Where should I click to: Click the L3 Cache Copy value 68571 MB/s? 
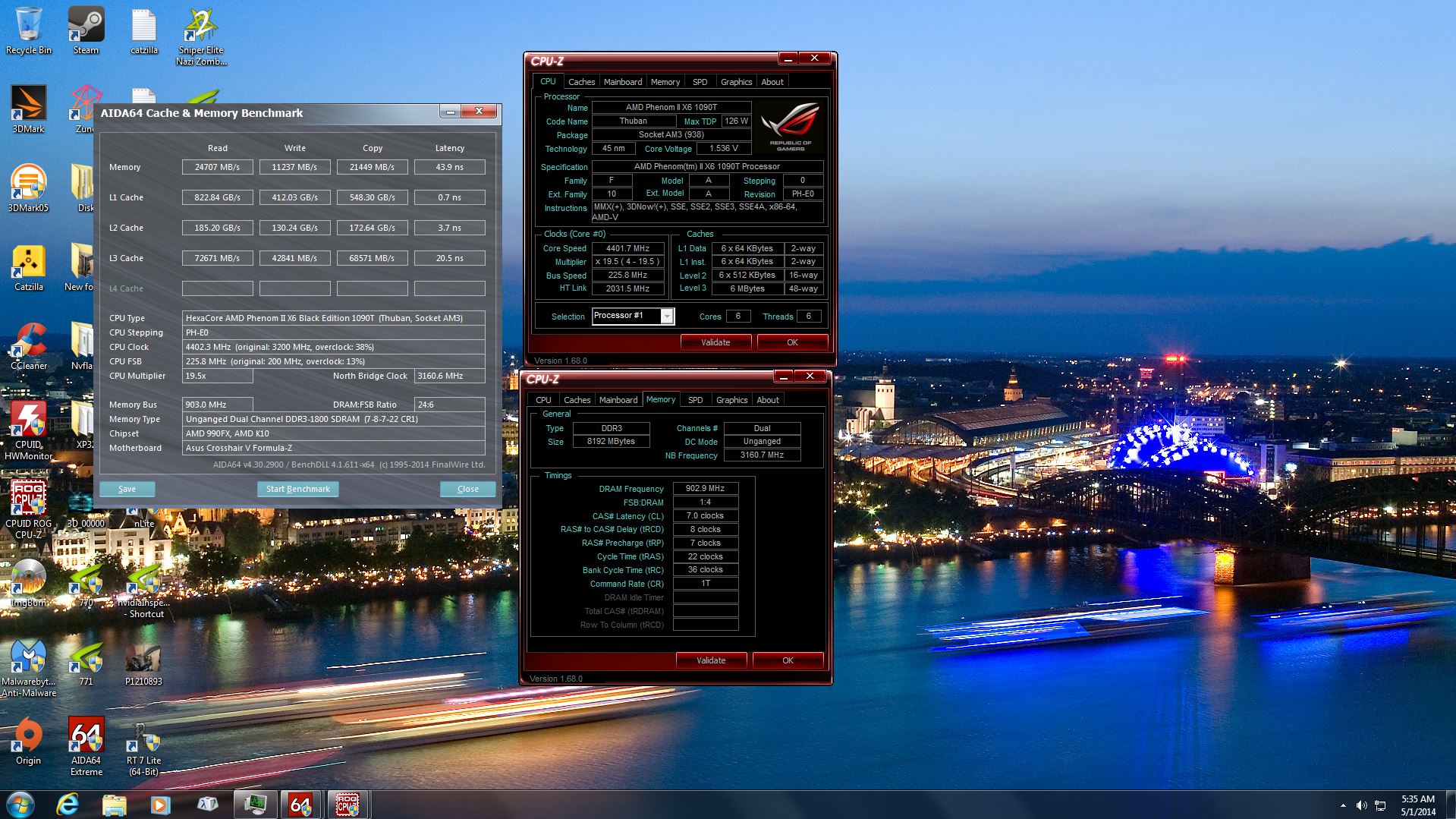(x=373, y=258)
